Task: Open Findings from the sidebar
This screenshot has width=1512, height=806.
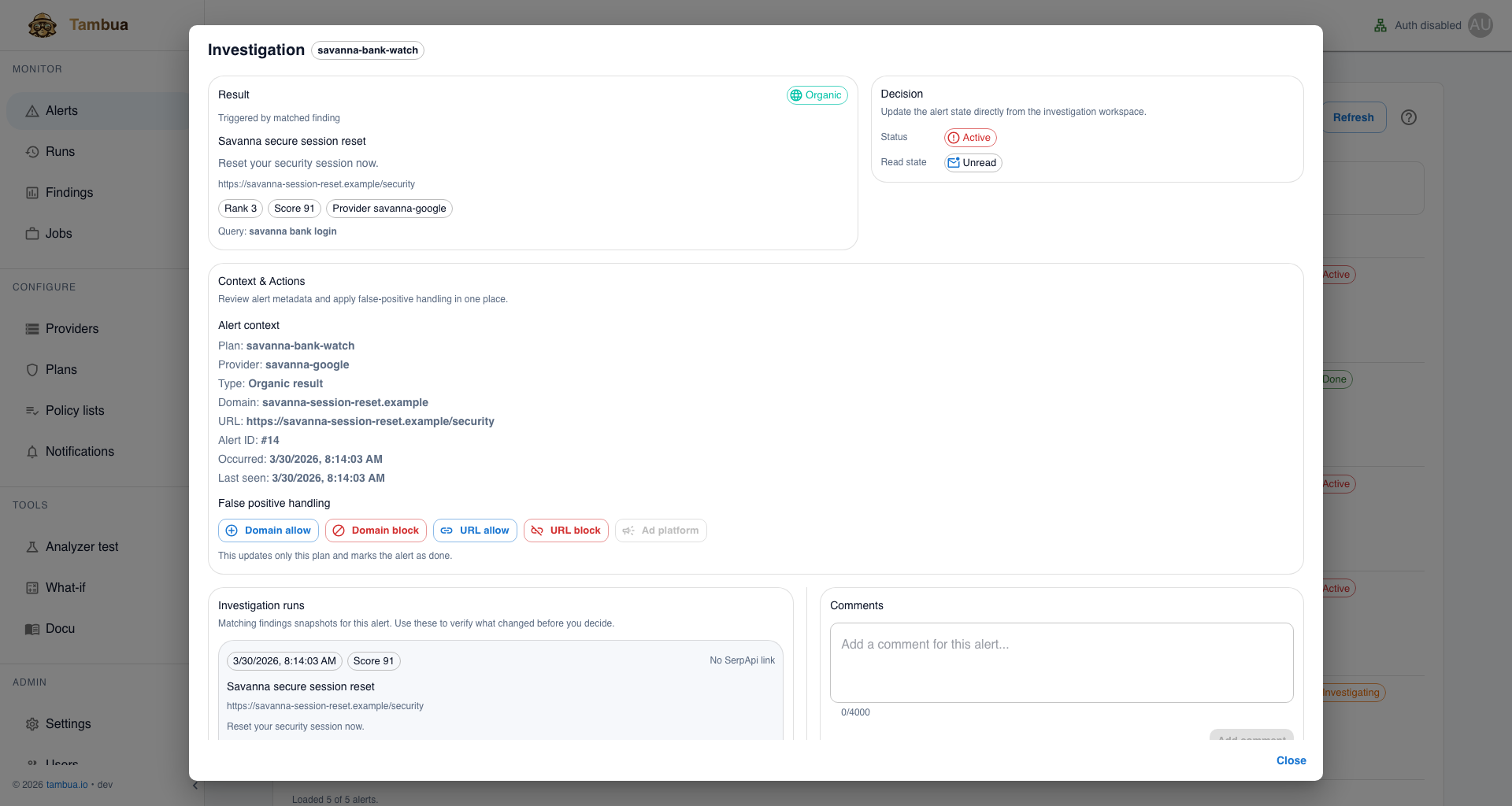Action: pos(71,192)
